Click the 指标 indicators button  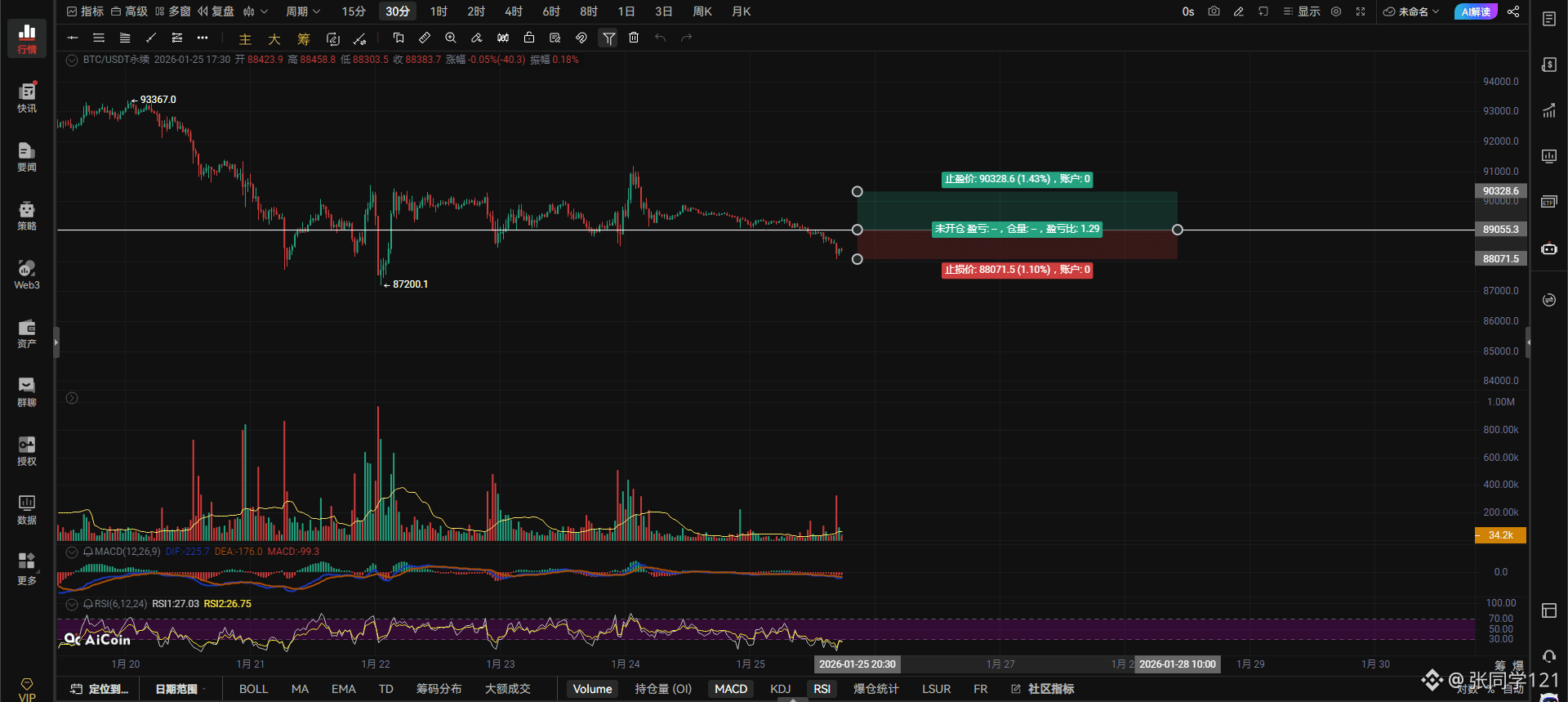click(x=85, y=11)
